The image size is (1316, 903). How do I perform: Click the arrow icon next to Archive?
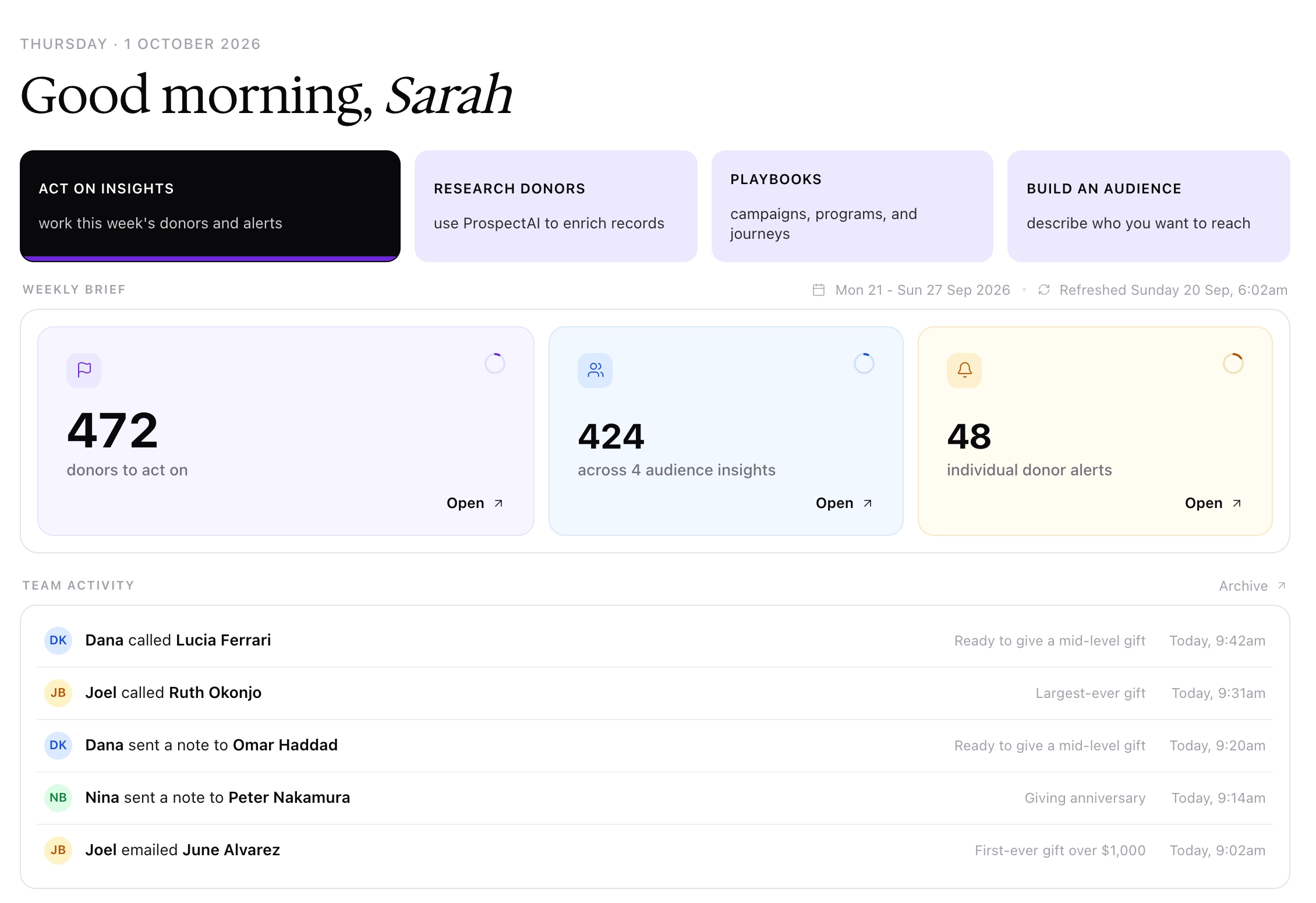click(x=1282, y=585)
